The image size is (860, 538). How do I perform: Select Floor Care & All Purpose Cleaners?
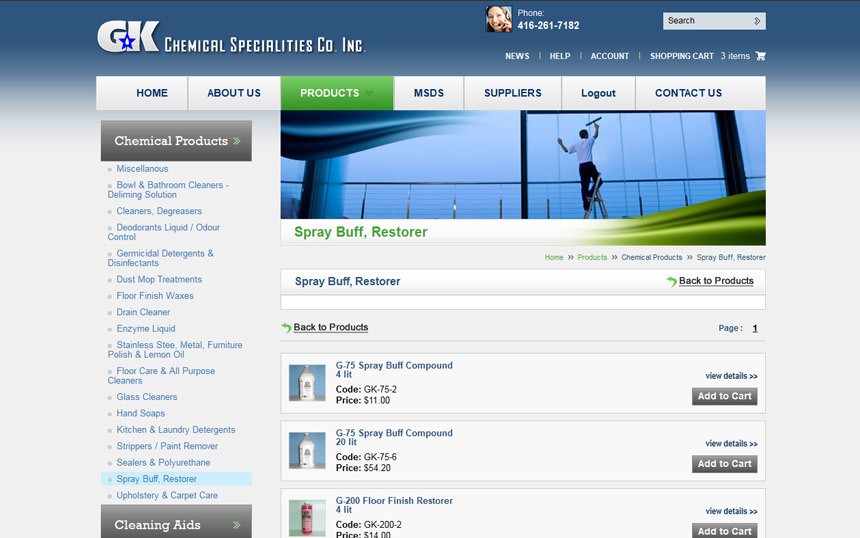click(161, 376)
